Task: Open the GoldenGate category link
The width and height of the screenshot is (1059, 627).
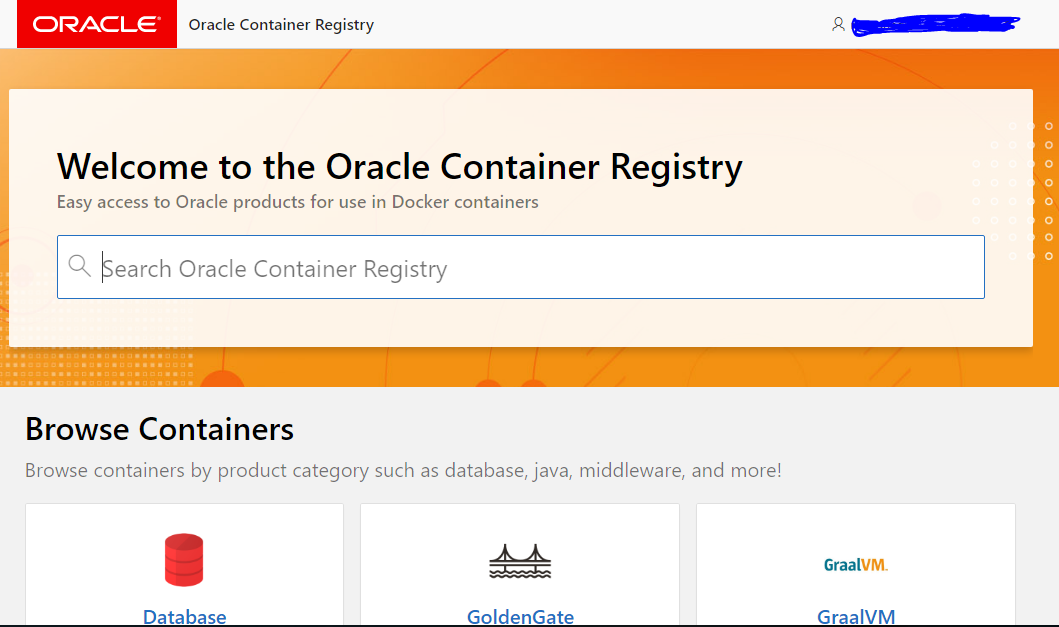Action: pos(520,616)
